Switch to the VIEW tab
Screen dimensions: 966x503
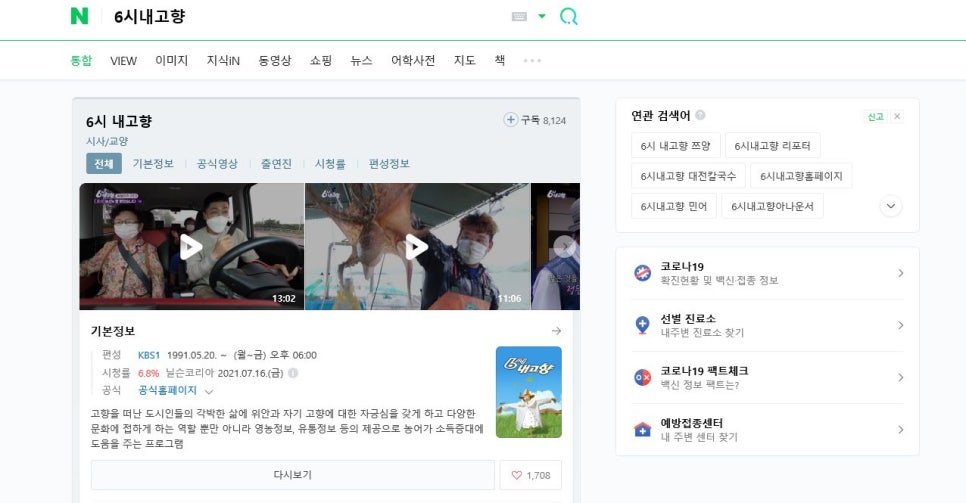tap(123, 60)
